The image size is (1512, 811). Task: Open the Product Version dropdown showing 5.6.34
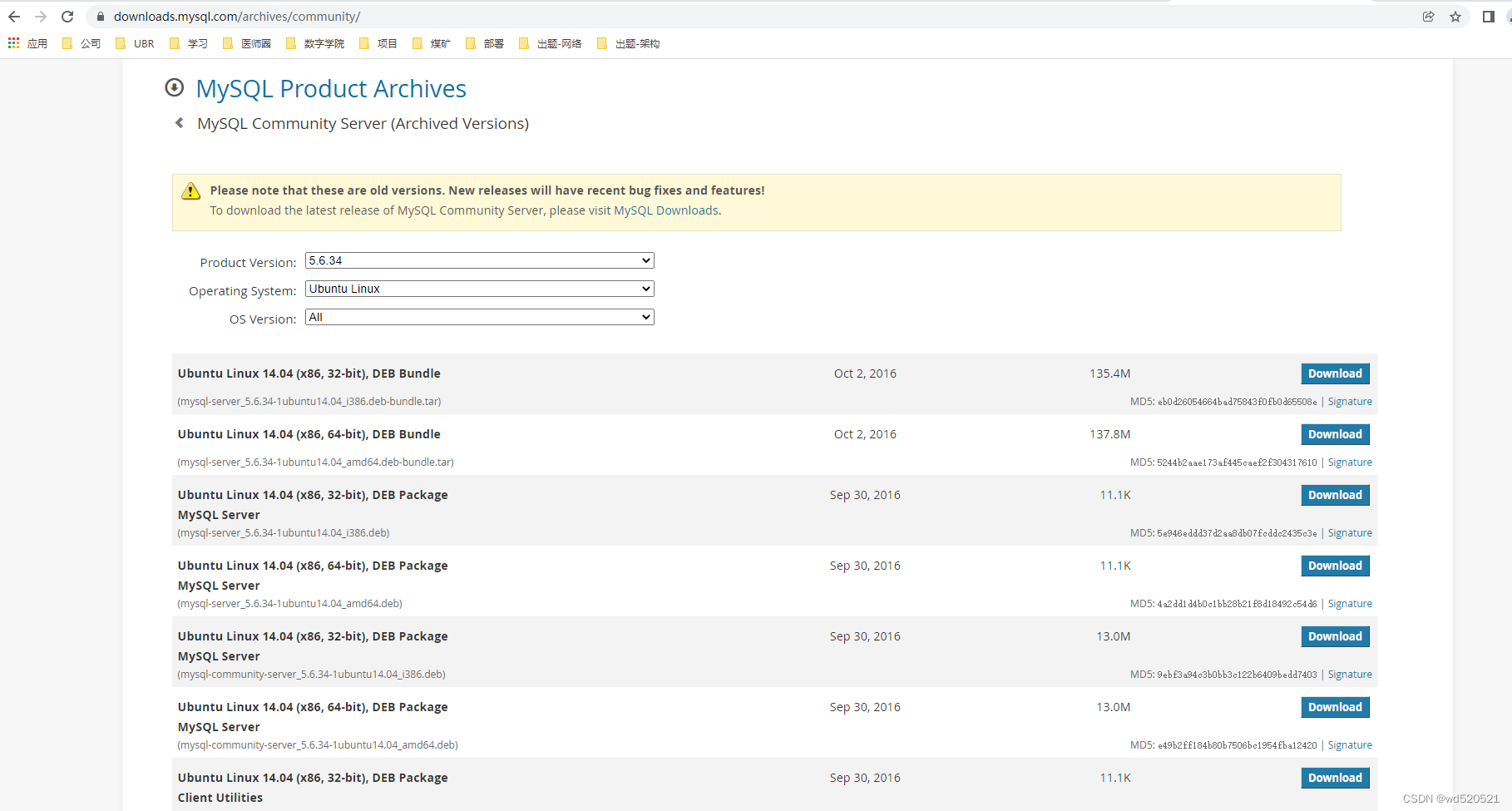[479, 260]
